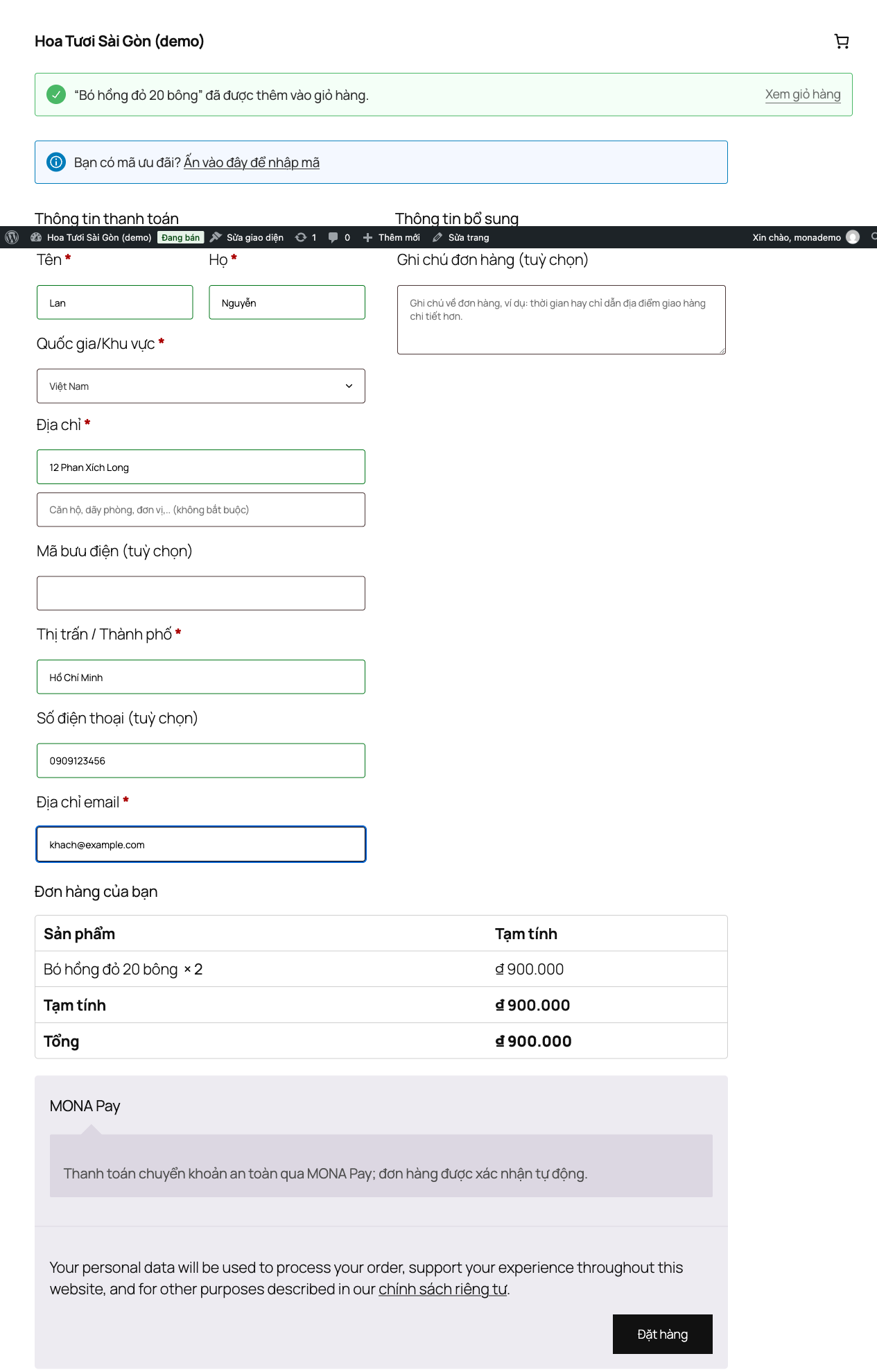Click Sửa trang in admin bar
The height and width of the screenshot is (1372, 877).
tap(461, 237)
